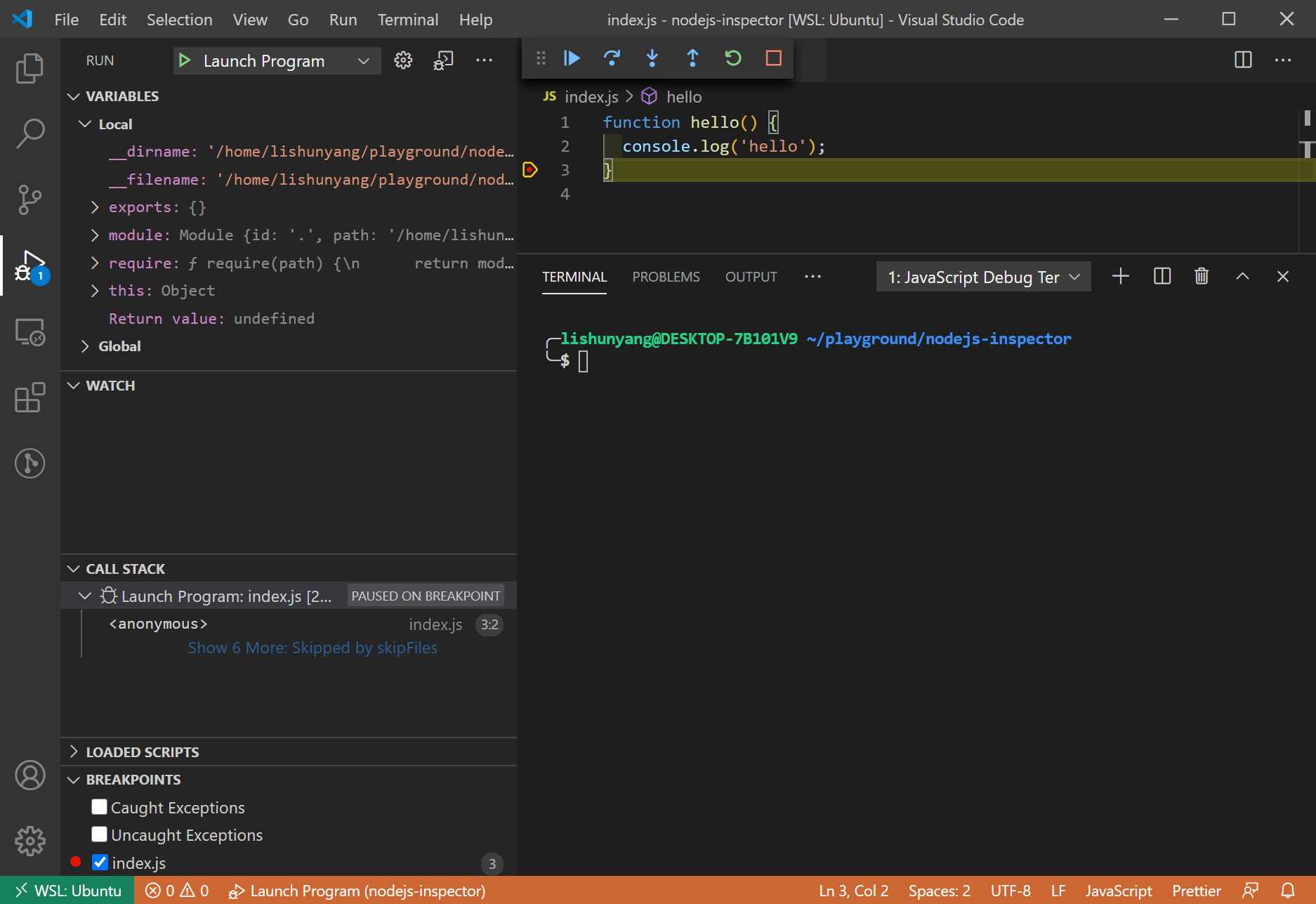Open the Git Graph activity bar icon
This screenshot has height=904, width=1316.
click(x=29, y=464)
